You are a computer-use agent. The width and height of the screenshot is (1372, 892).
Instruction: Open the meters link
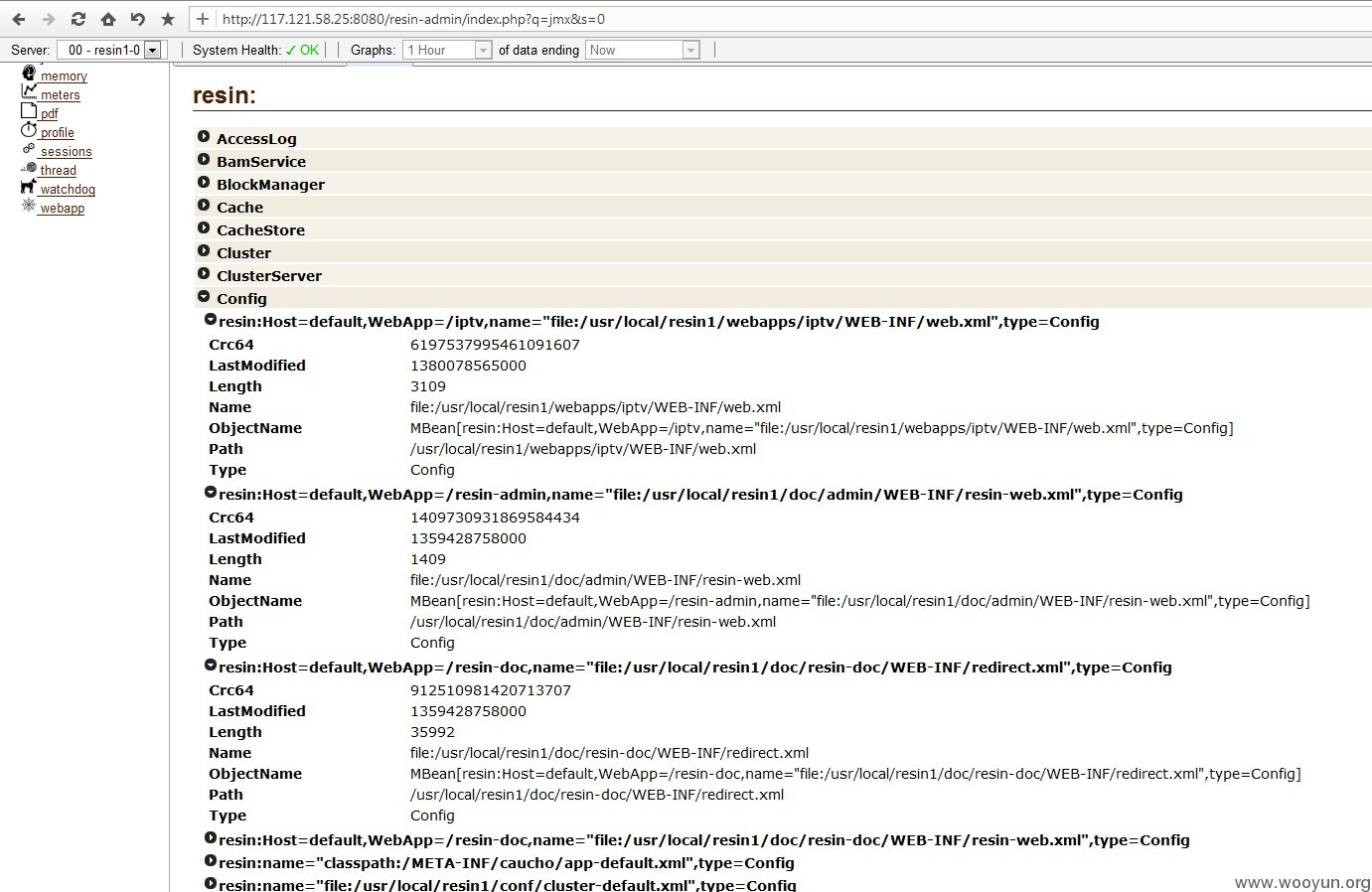[x=60, y=95]
